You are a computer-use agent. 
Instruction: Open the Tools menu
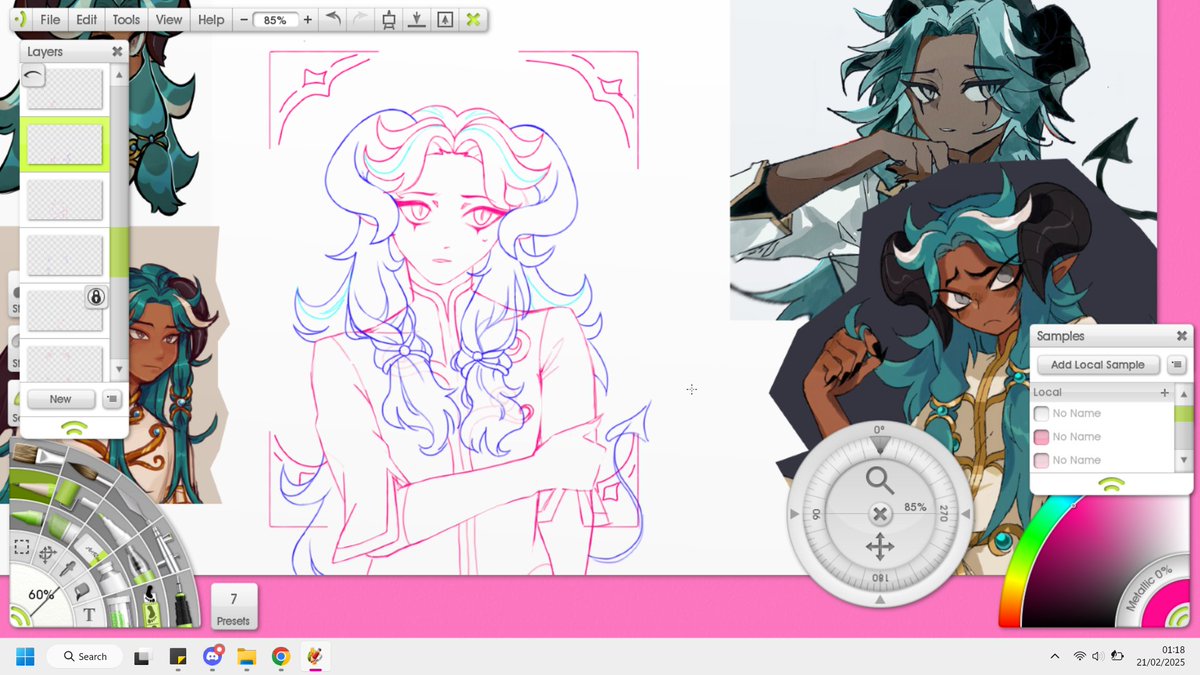click(126, 19)
